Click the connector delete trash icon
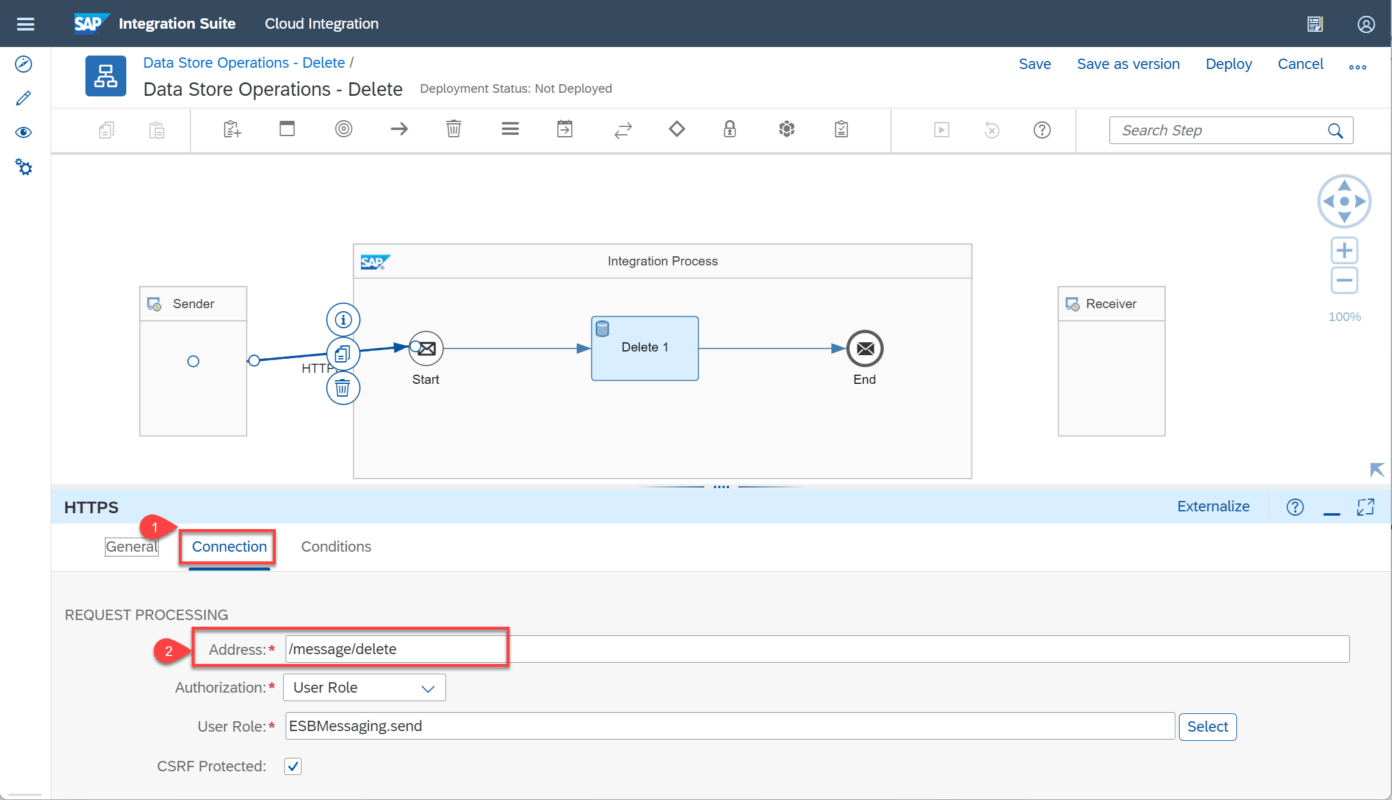 (x=343, y=388)
